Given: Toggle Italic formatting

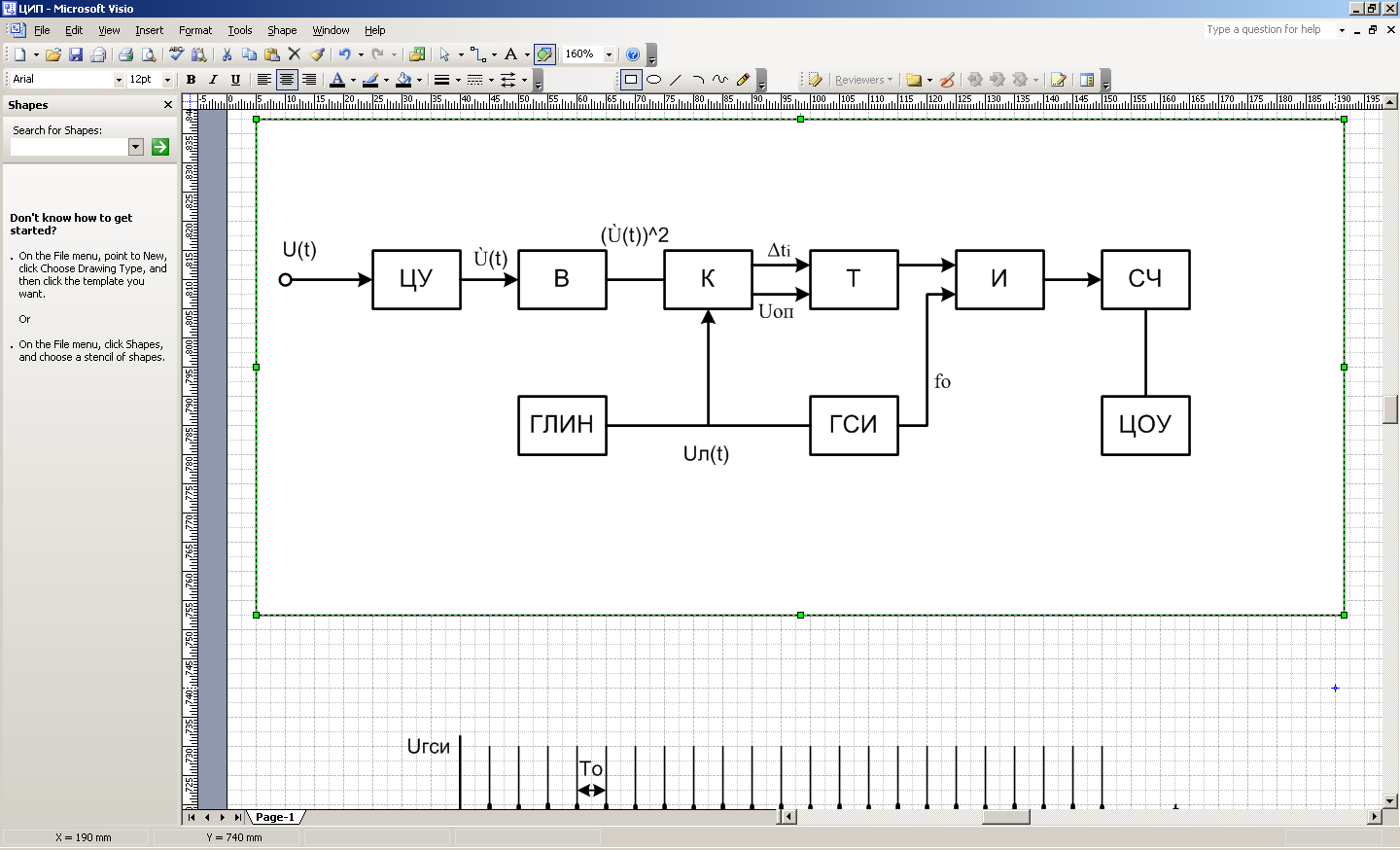Looking at the screenshot, I should tap(213, 80).
